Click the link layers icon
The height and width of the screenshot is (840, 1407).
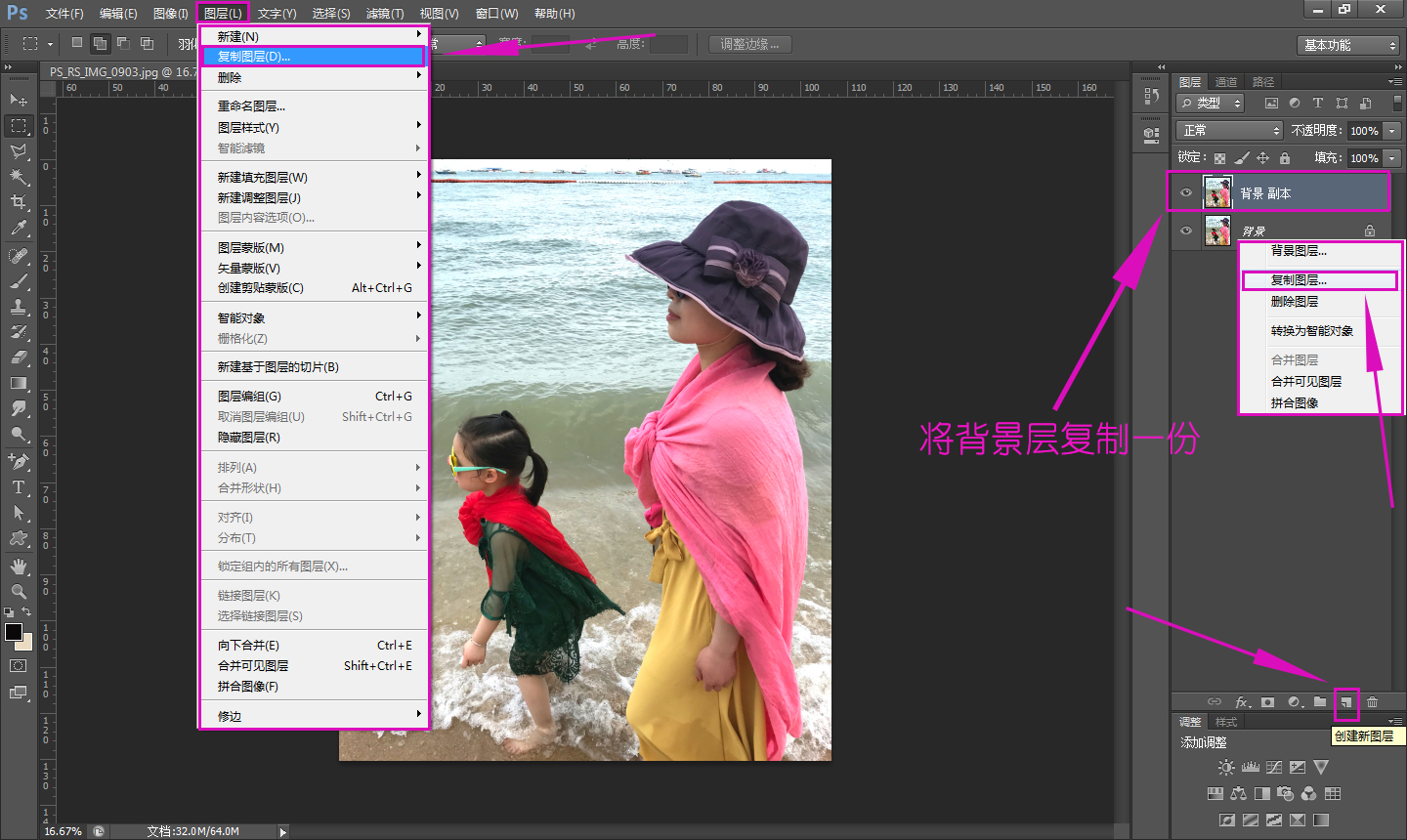(x=1215, y=701)
